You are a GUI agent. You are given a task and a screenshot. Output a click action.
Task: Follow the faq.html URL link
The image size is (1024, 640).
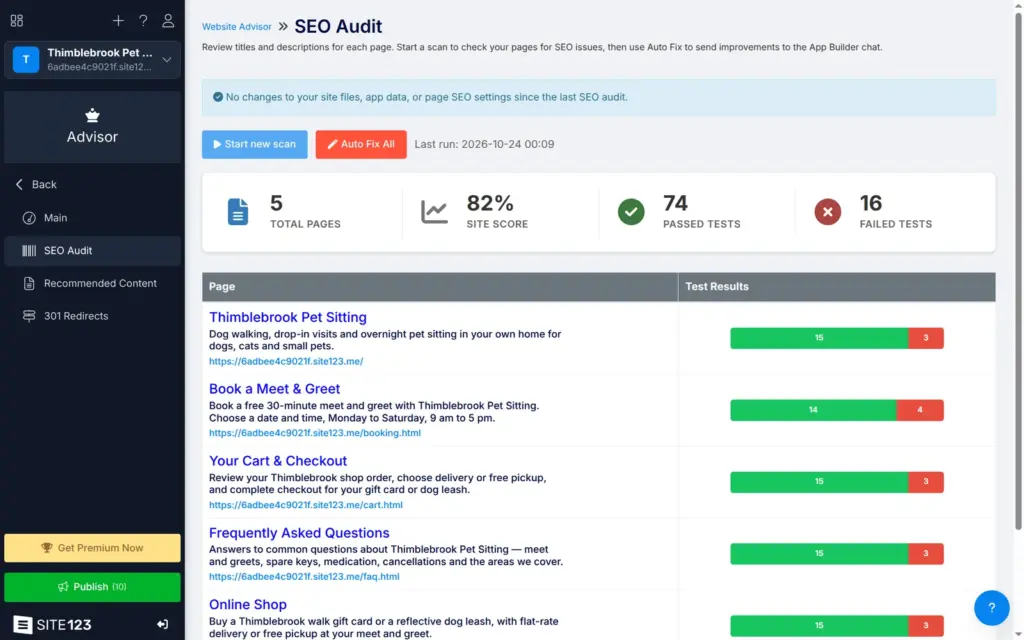pyautogui.click(x=304, y=577)
